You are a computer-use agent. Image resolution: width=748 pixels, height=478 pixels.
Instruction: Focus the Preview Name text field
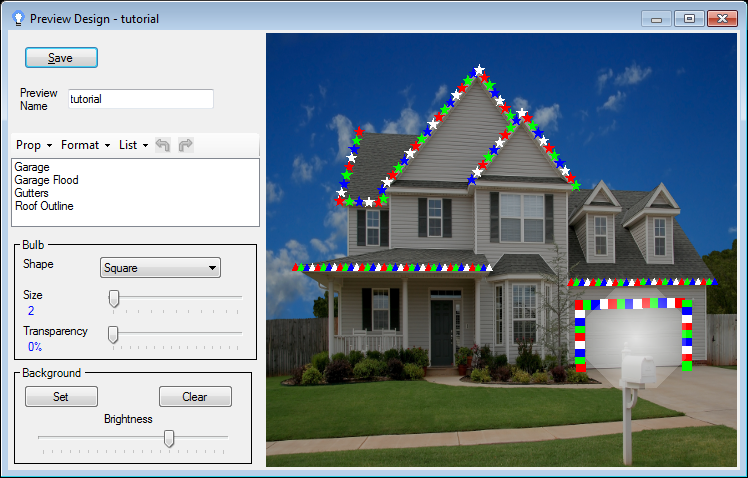(x=141, y=99)
